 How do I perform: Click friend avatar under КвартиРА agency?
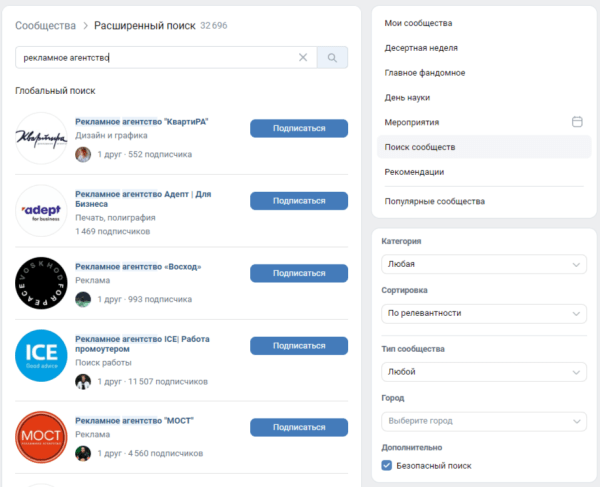(83, 154)
